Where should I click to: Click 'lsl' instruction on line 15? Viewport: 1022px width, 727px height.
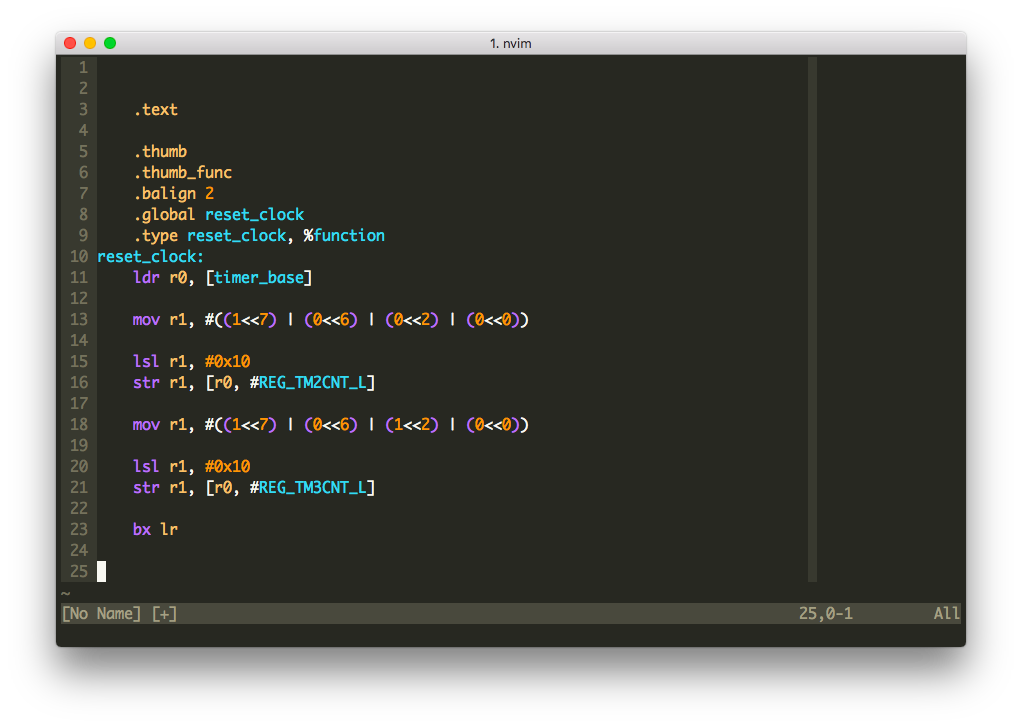click(x=146, y=361)
